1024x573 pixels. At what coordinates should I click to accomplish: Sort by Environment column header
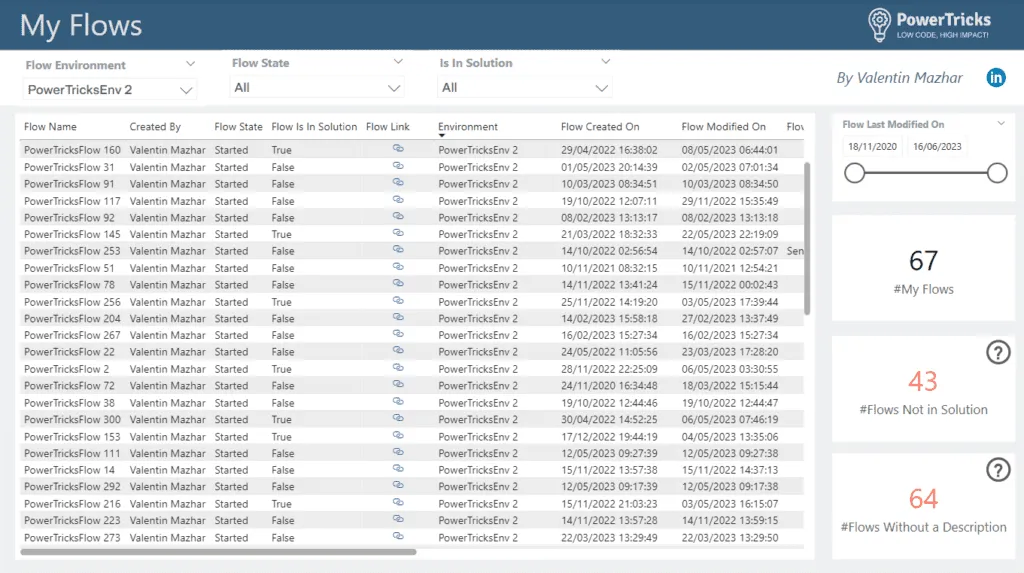click(x=468, y=127)
